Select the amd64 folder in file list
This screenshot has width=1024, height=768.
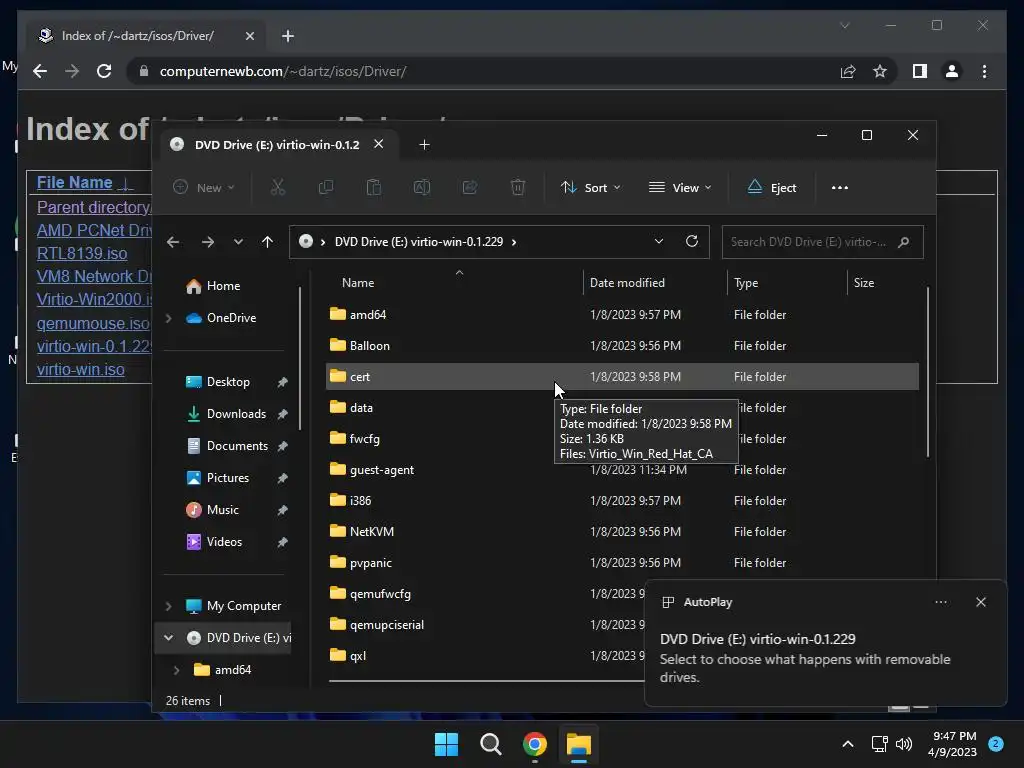coord(622,315)
